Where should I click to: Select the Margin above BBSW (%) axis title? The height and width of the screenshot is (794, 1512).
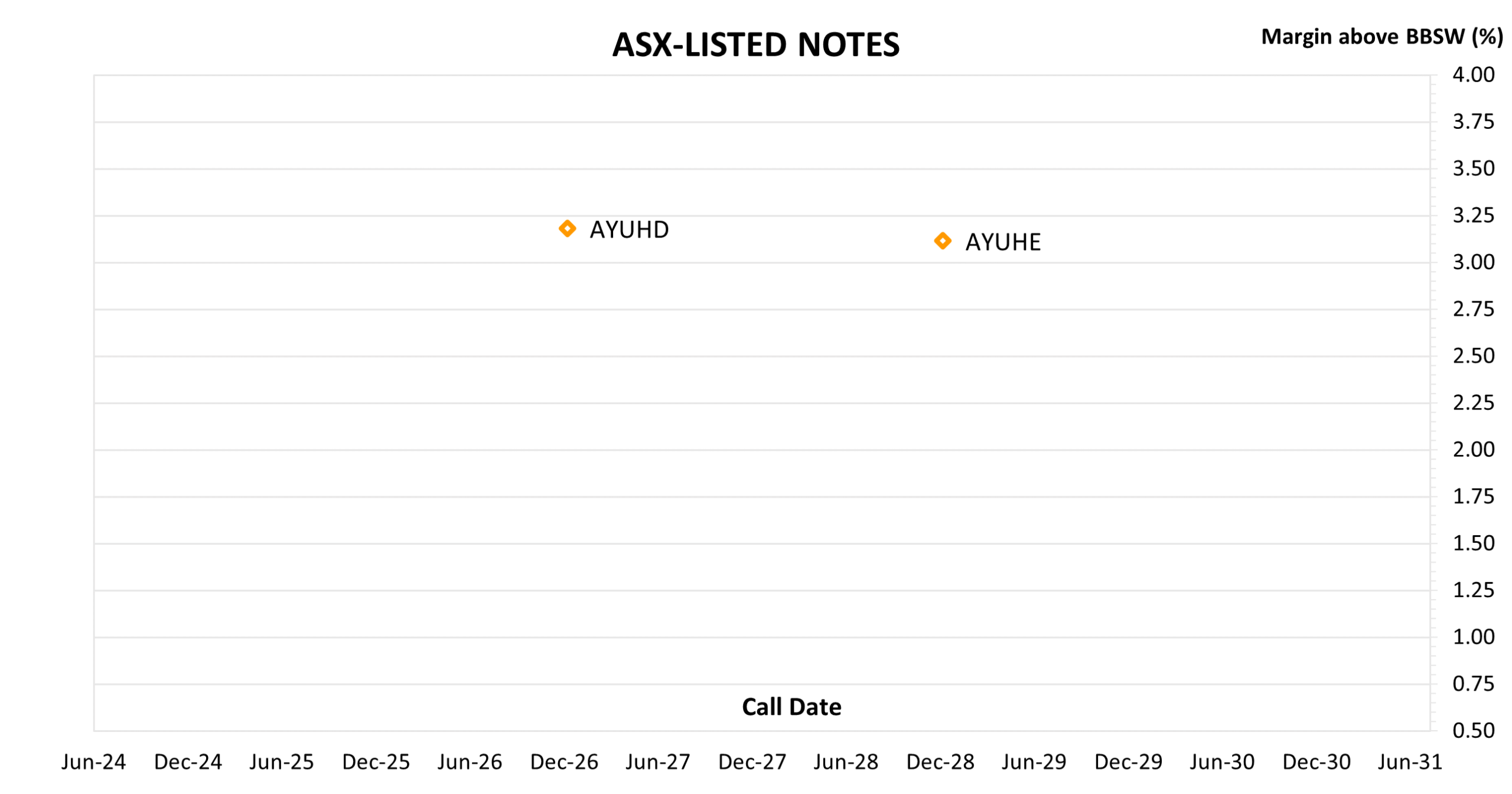(1381, 37)
